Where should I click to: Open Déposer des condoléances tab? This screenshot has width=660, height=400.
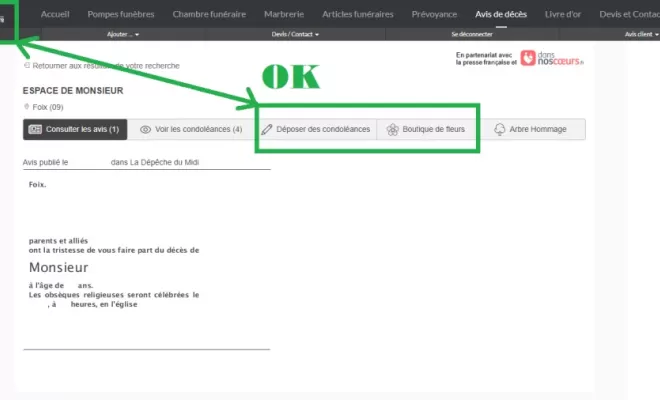(x=316, y=129)
